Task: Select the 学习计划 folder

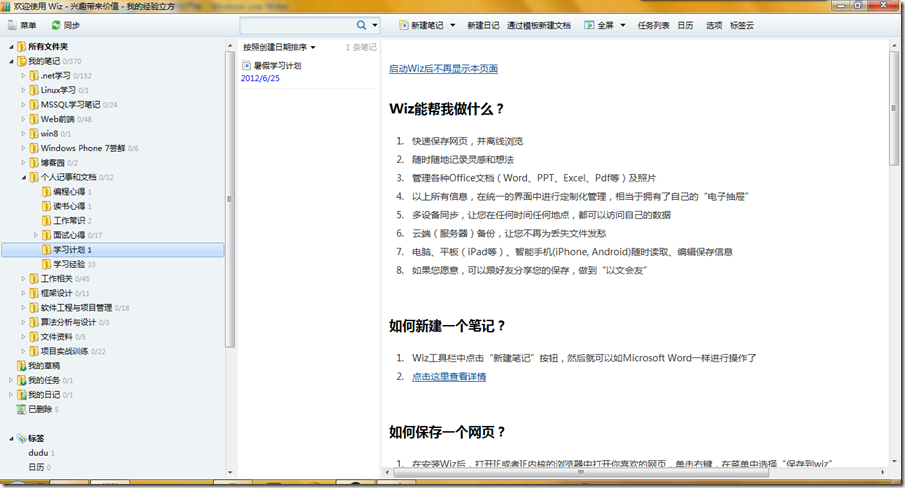Action: tap(113, 250)
